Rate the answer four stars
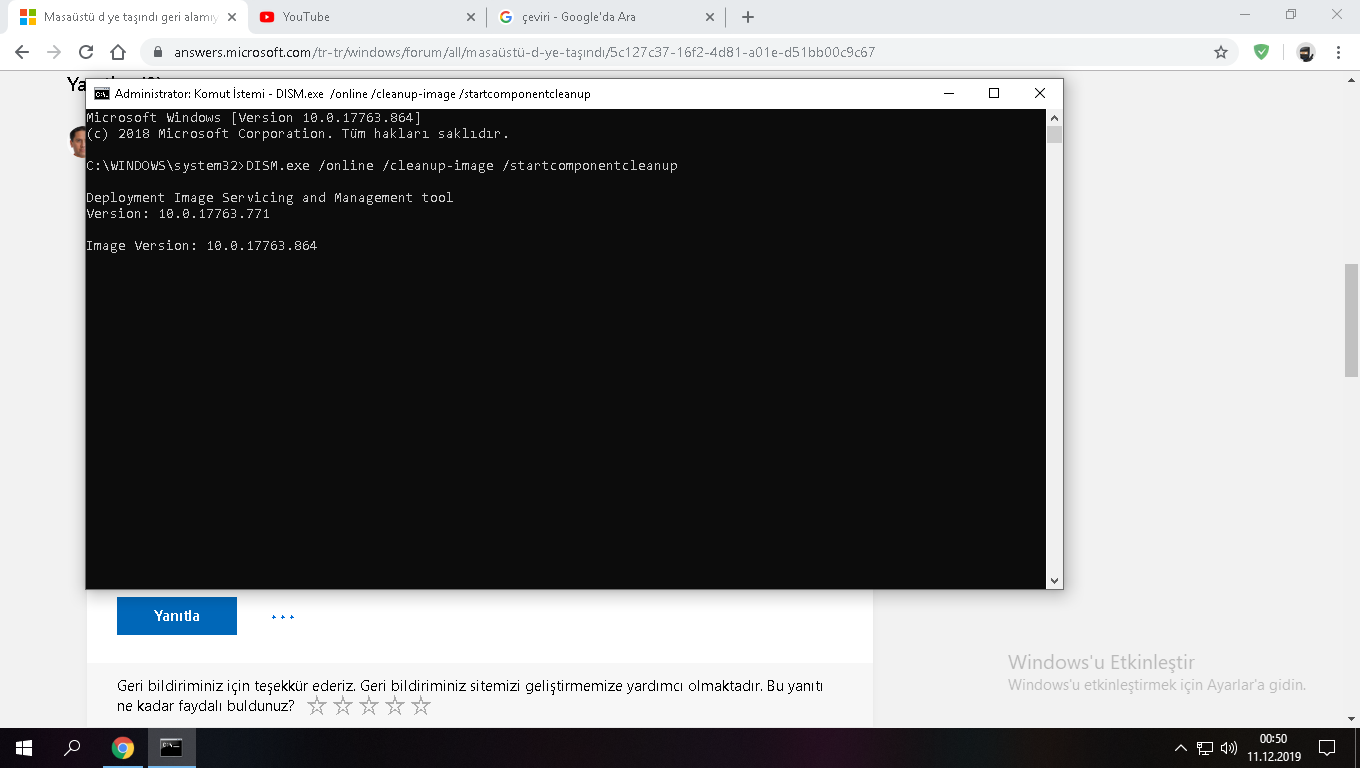This screenshot has height=768, width=1360. 395,706
